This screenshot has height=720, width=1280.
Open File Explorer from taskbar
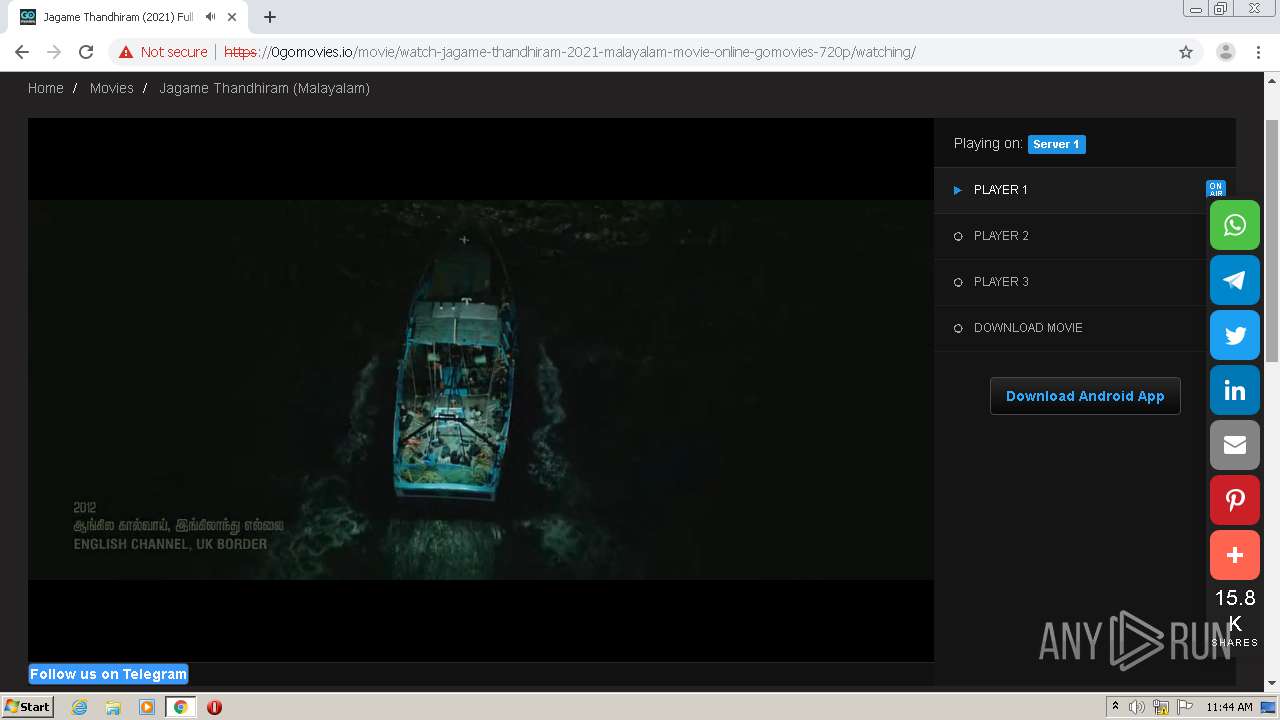click(x=113, y=707)
